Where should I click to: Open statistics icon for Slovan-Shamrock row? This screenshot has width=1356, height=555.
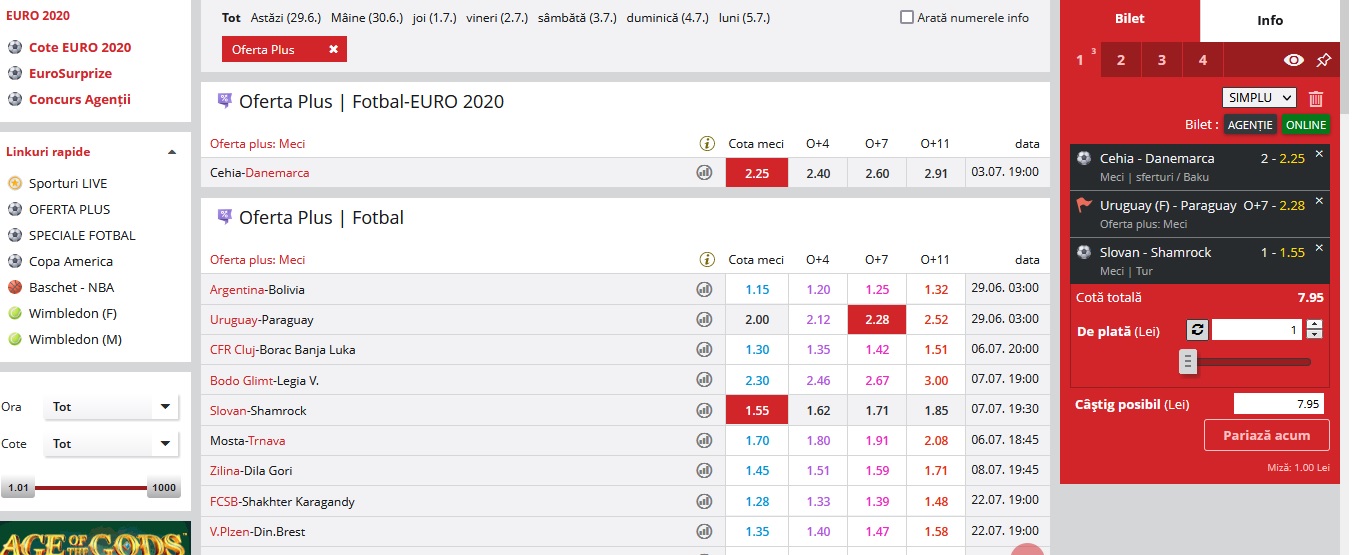pyautogui.click(x=705, y=410)
